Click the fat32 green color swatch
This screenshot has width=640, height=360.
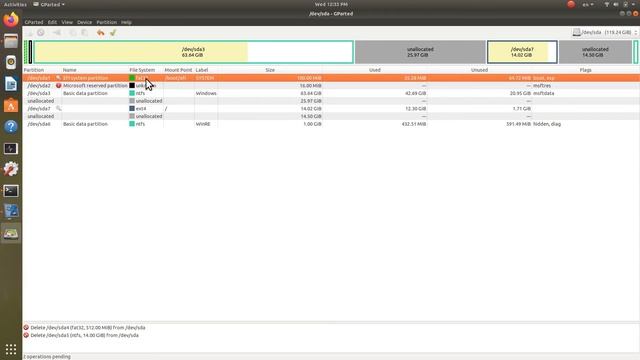tap(132, 78)
